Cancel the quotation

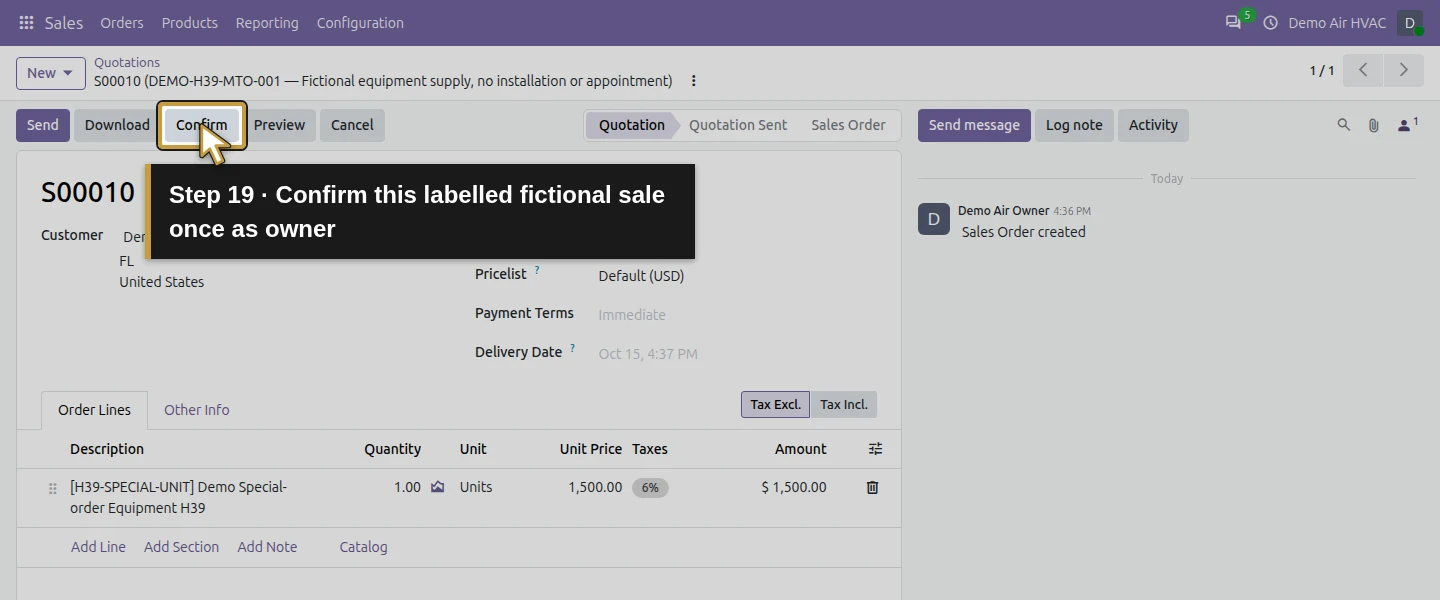click(352, 125)
